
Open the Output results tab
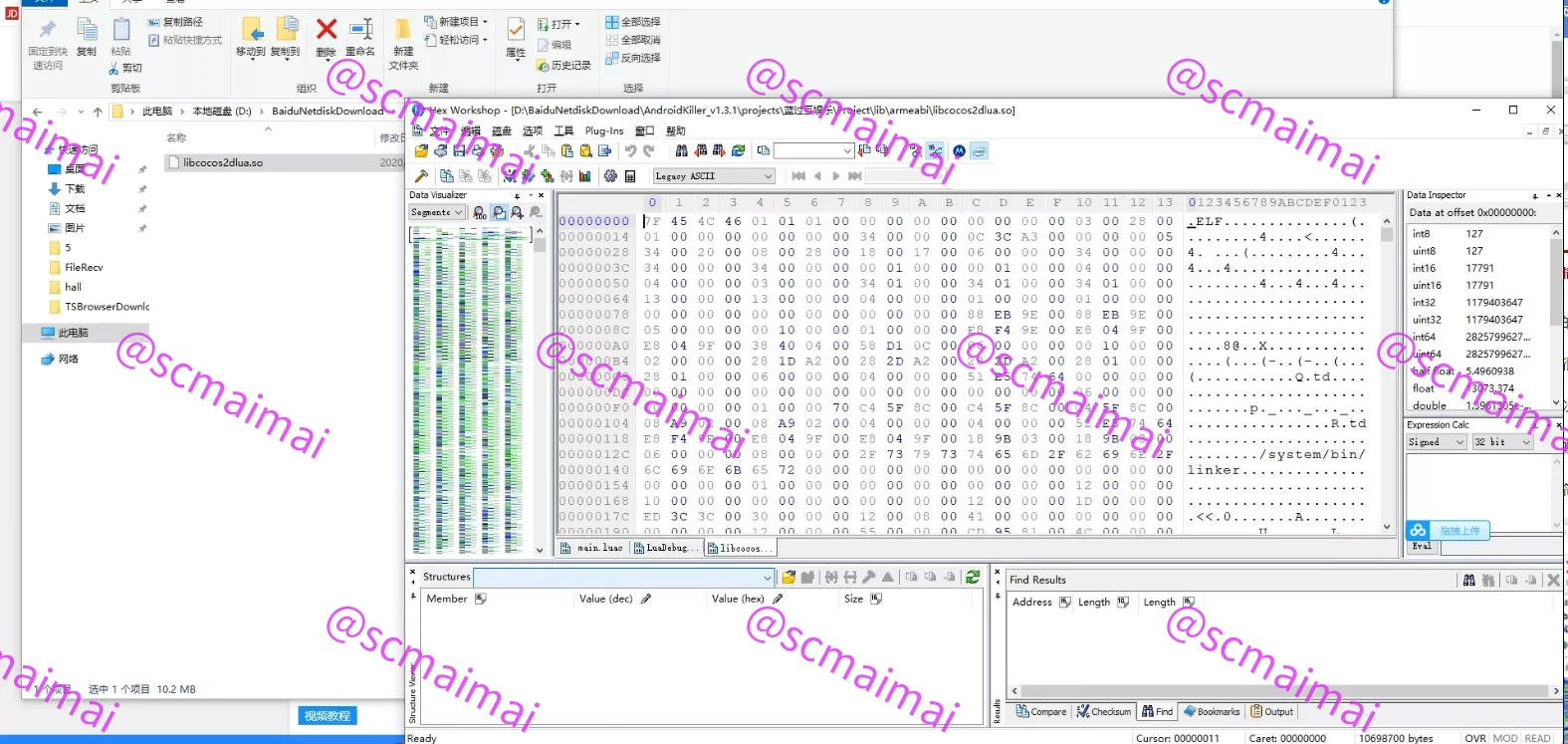click(x=1272, y=712)
